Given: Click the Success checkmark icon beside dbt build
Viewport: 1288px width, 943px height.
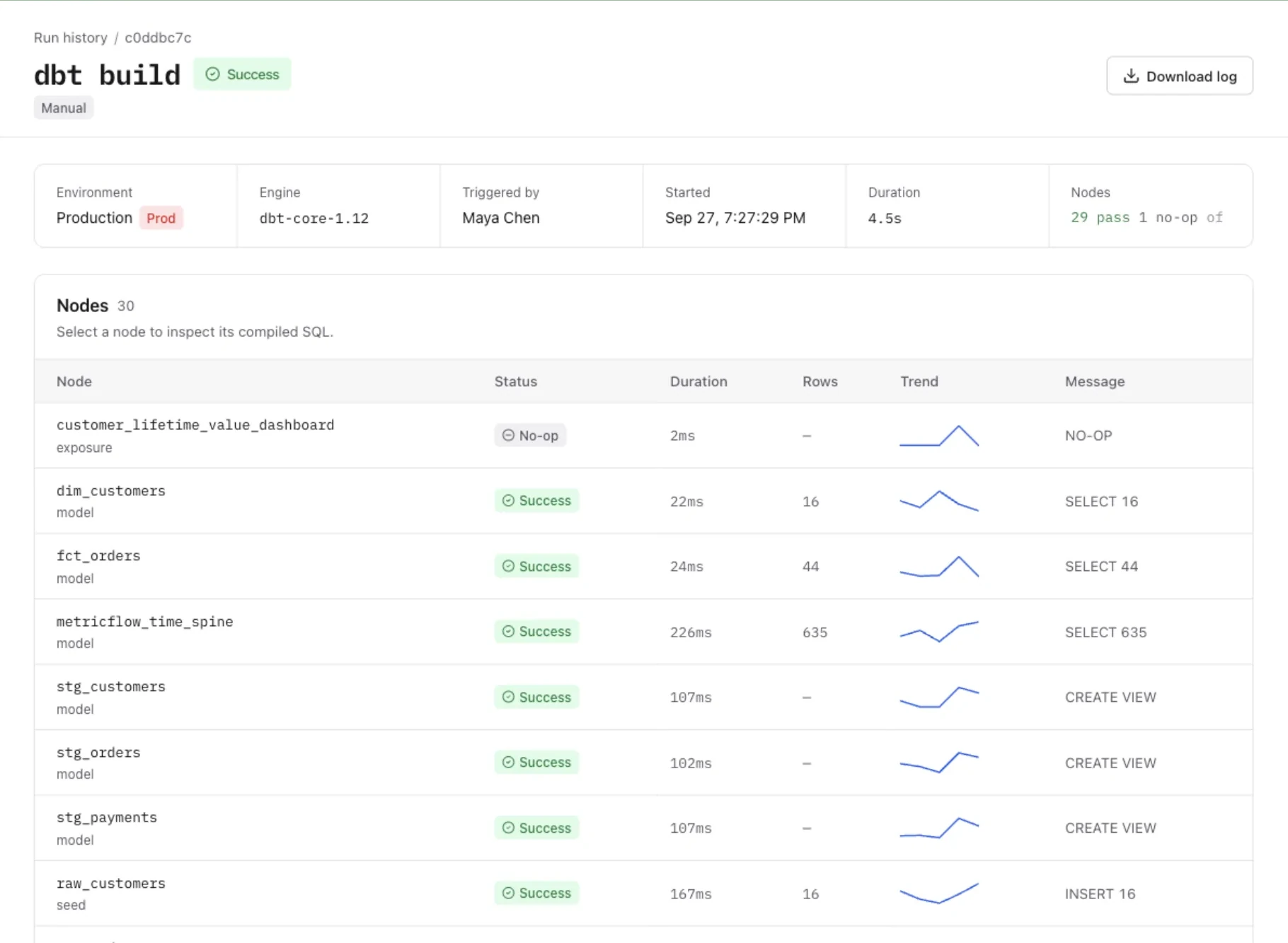Looking at the screenshot, I should [212, 74].
